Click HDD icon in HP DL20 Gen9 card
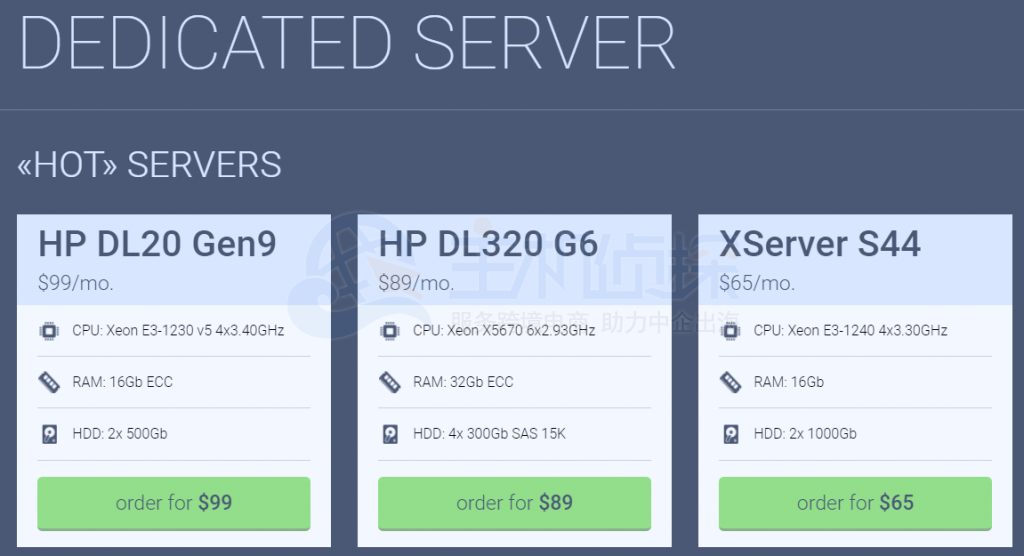Image resolution: width=1024 pixels, height=556 pixels. coord(49,434)
